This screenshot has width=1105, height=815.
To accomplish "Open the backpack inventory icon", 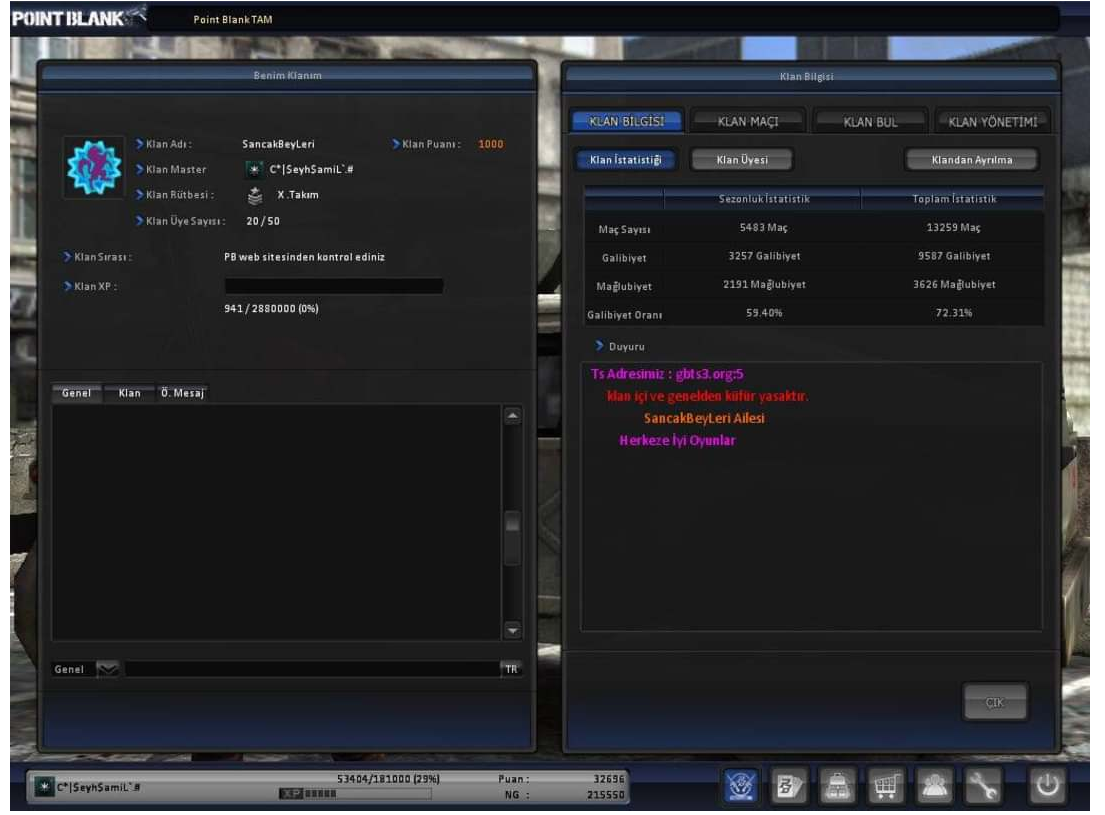I will [x=837, y=785].
